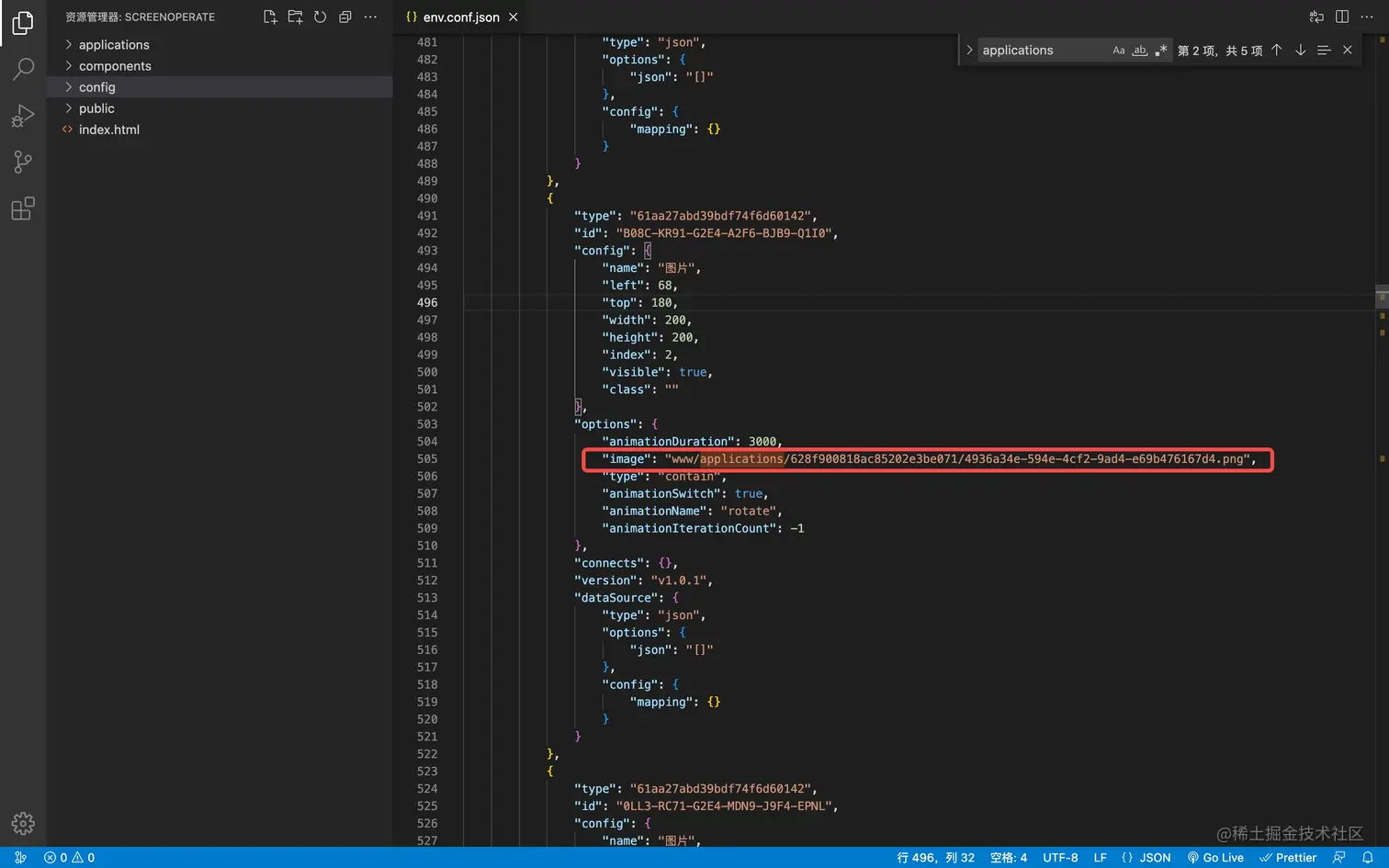
Task: Click line number 496 in gutter
Action: [x=427, y=302]
